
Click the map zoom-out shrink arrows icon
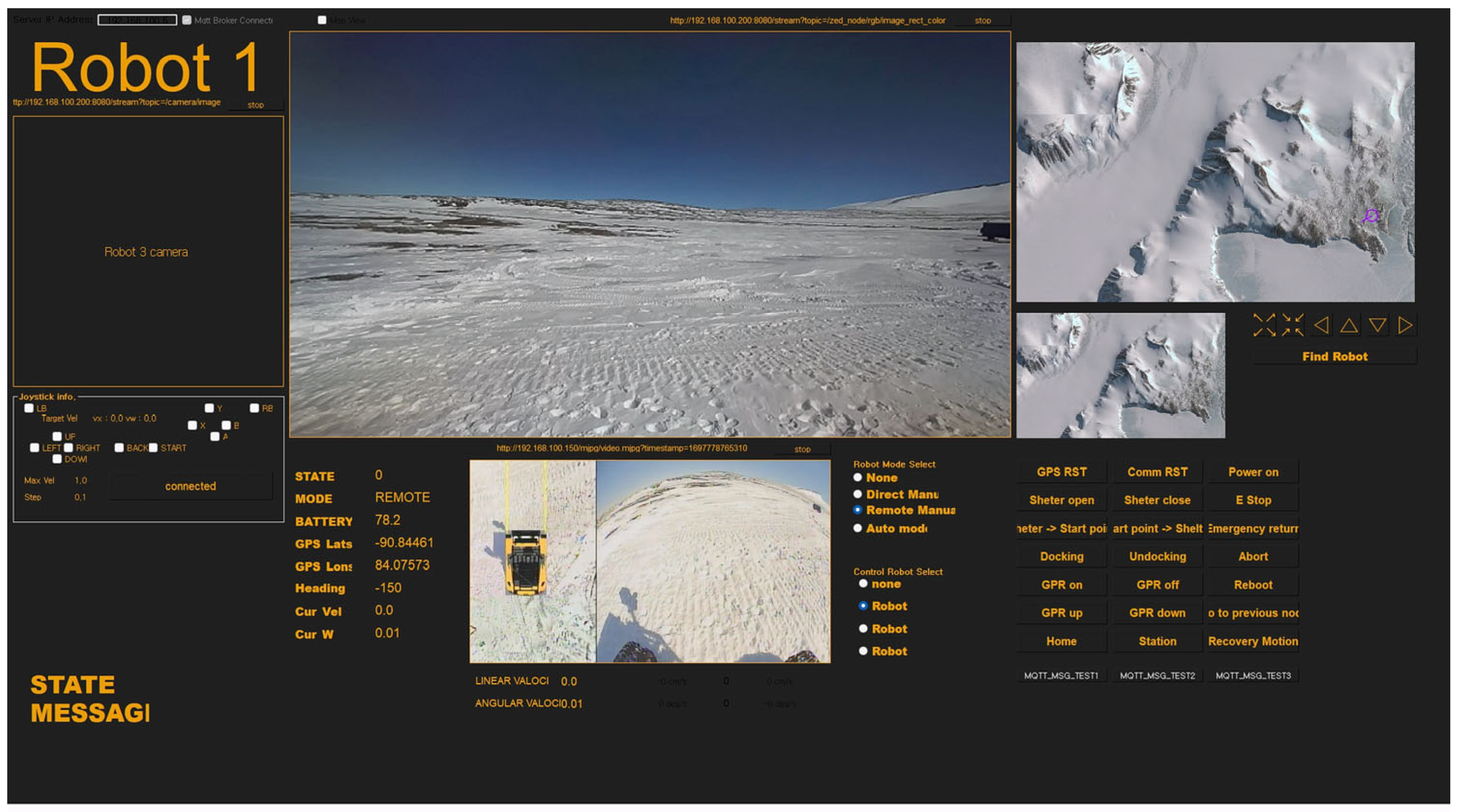1293,325
